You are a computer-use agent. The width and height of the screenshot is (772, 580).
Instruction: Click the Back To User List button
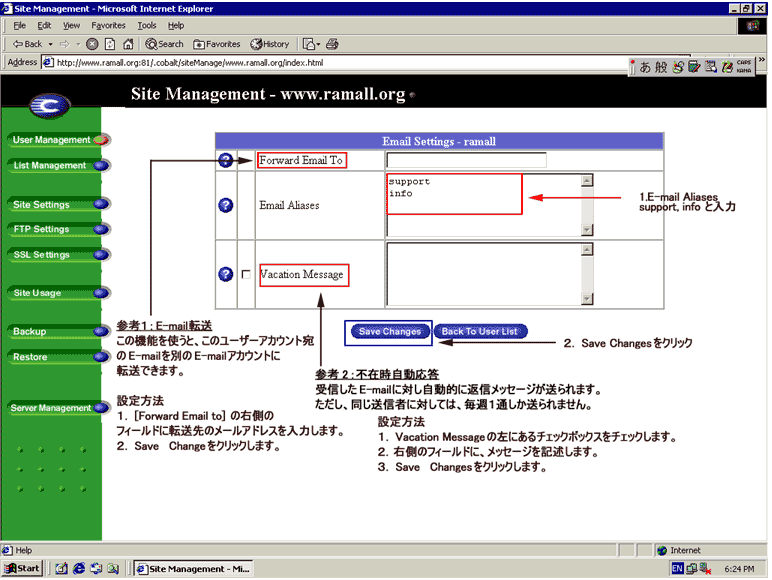point(481,332)
